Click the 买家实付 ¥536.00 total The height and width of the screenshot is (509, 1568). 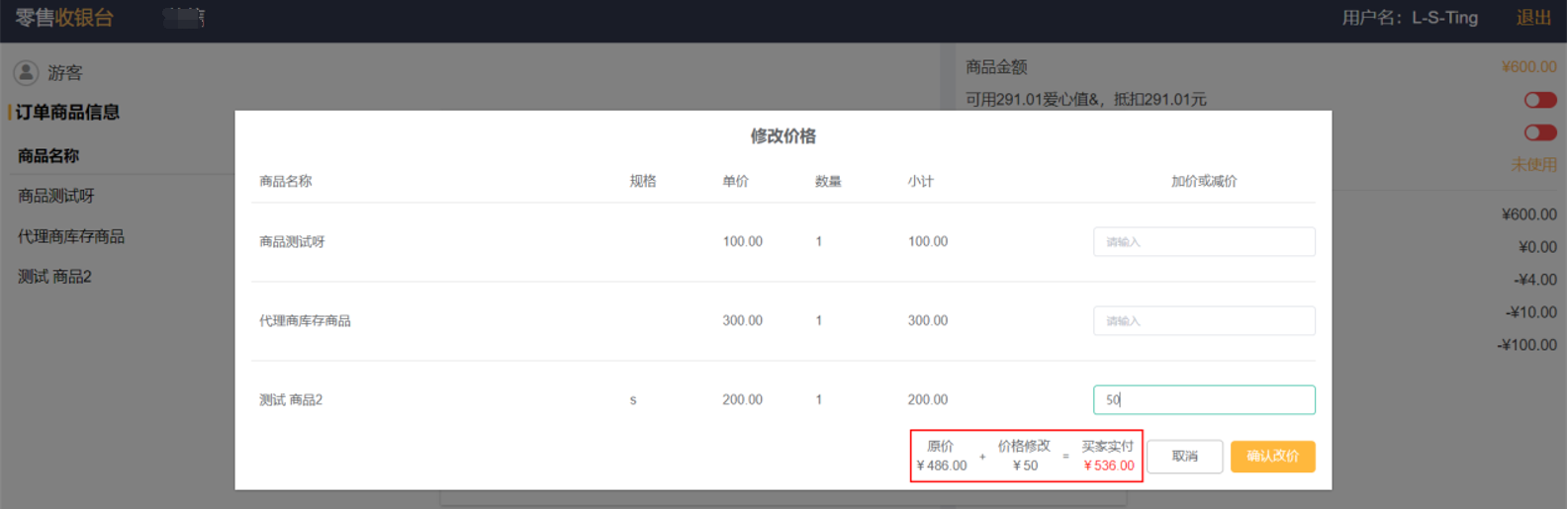[1108, 457]
